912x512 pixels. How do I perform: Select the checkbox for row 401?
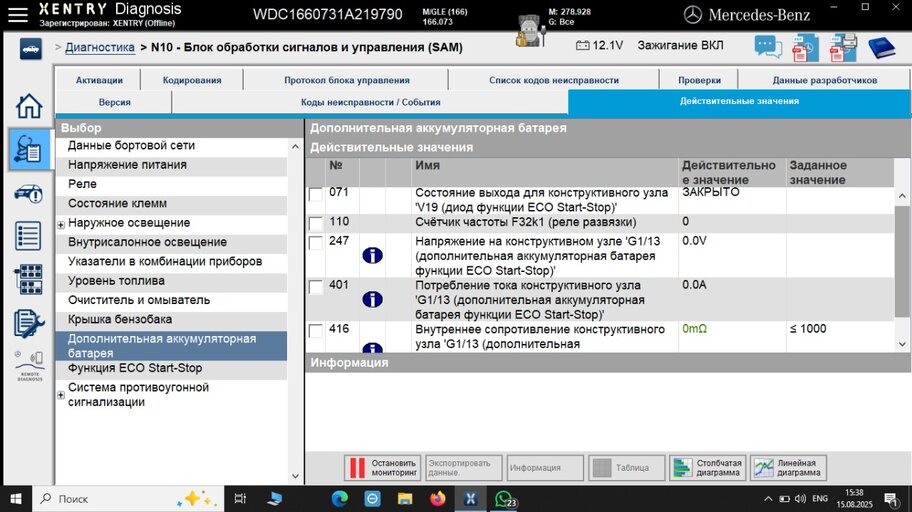pos(316,287)
